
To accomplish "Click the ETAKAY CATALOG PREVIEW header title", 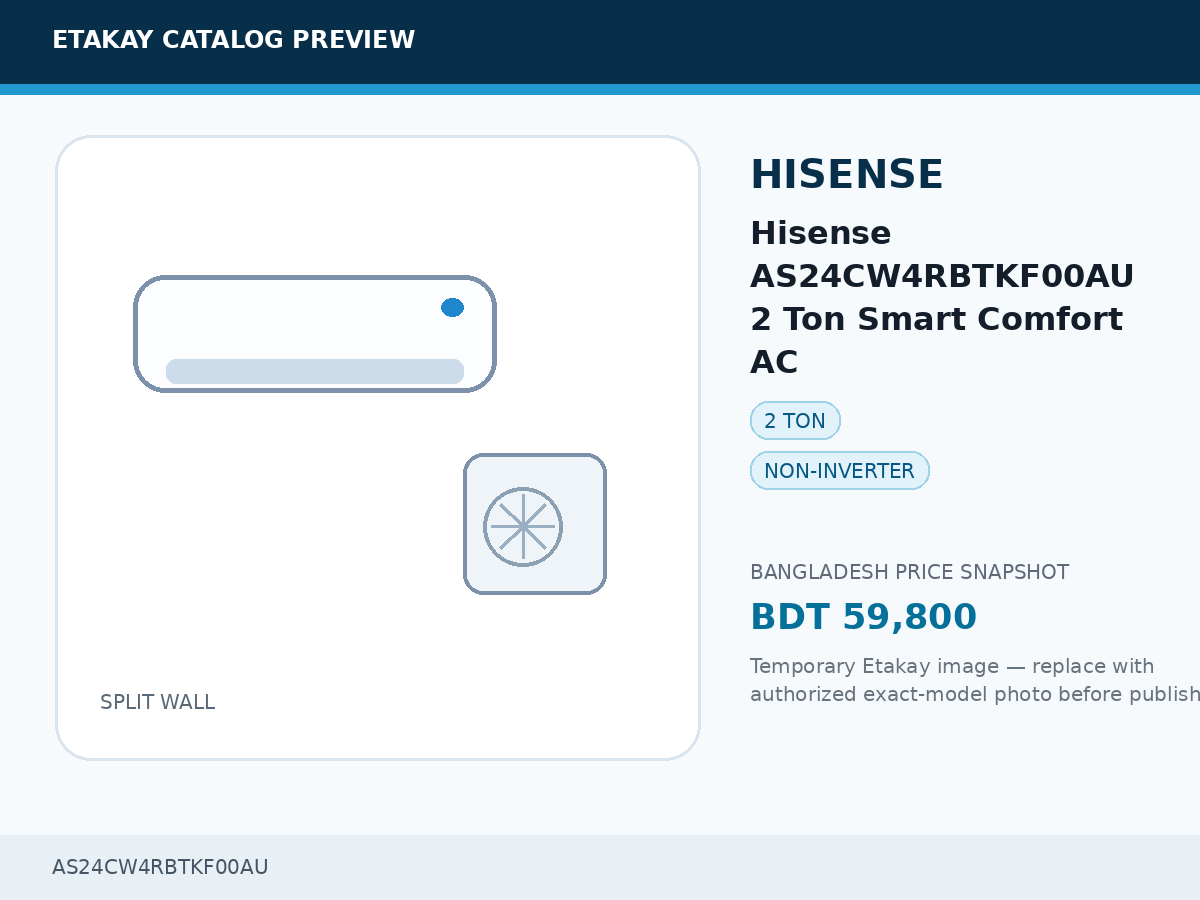I will pos(233,40).
